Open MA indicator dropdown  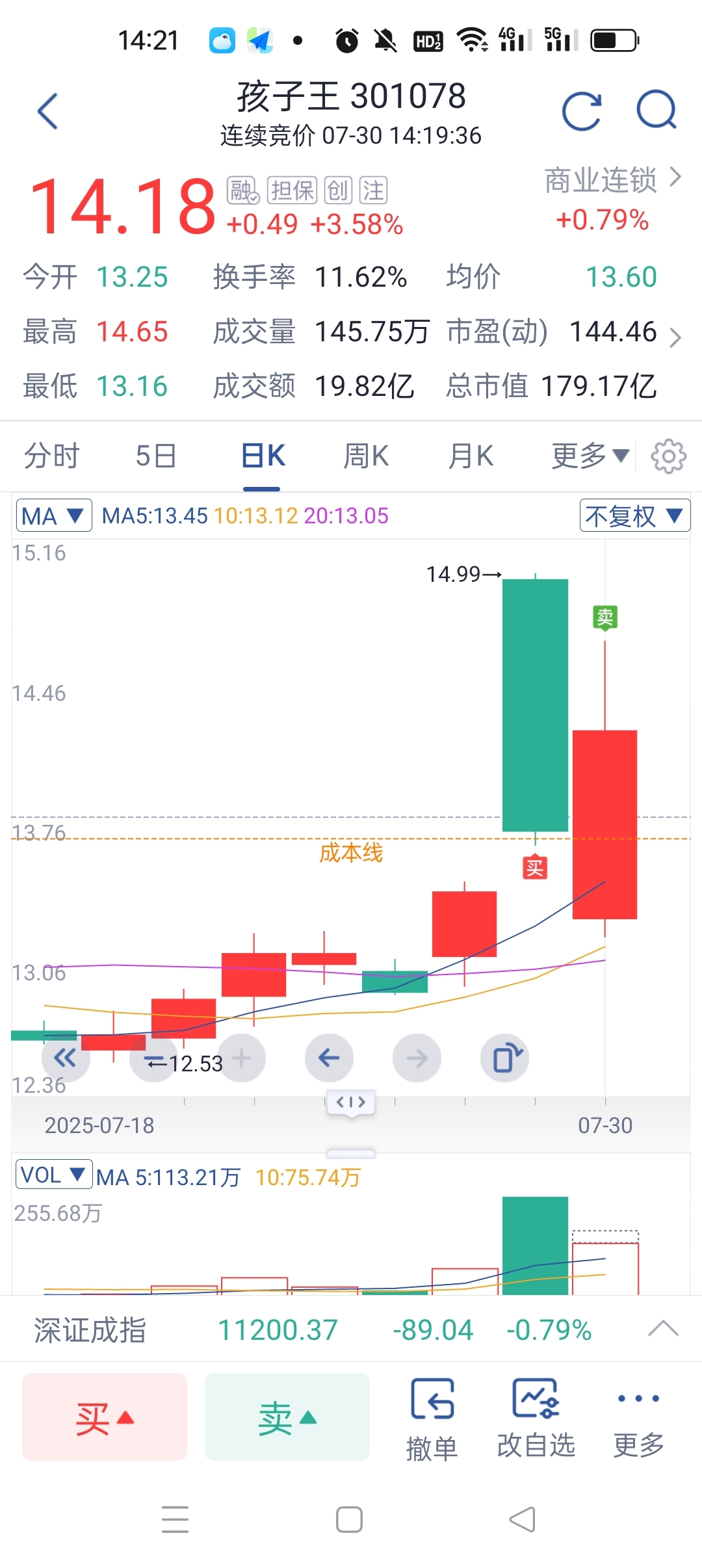coord(54,516)
